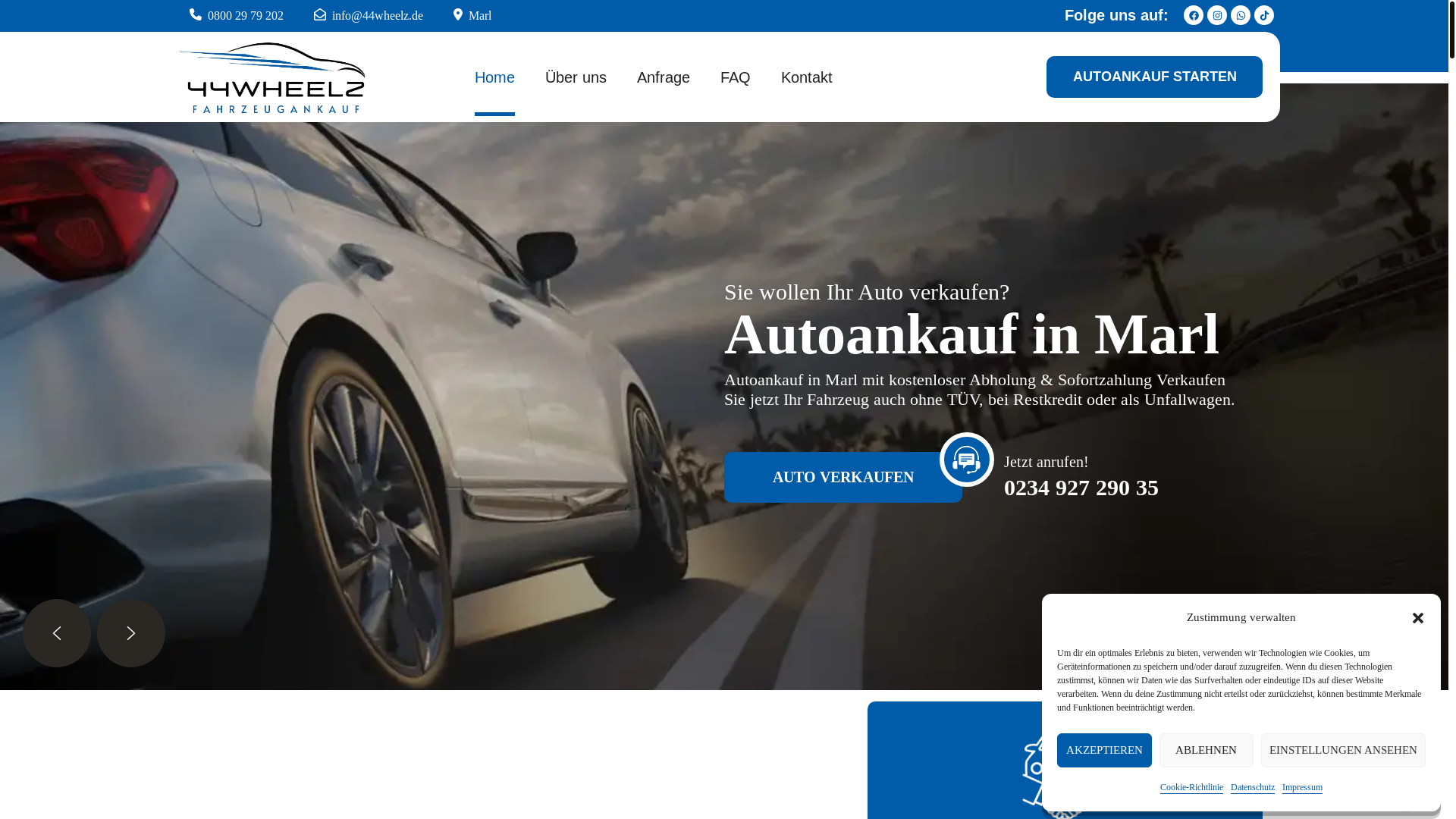Click the location pin icon beside Marl
Screen dimensions: 1456x819
click(458, 14)
